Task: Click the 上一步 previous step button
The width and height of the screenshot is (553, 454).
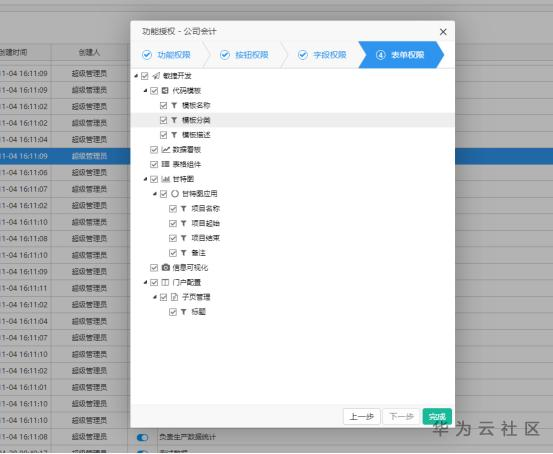Action: (x=361, y=417)
